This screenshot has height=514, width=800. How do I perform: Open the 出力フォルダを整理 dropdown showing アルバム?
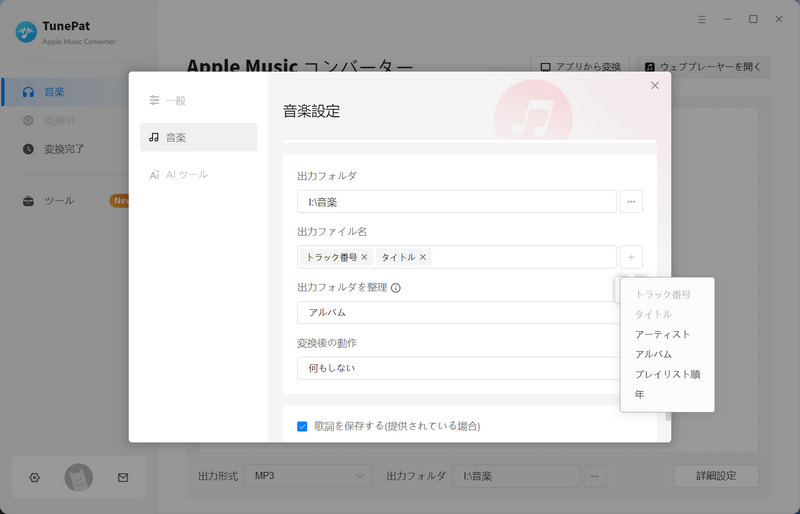point(458,312)
